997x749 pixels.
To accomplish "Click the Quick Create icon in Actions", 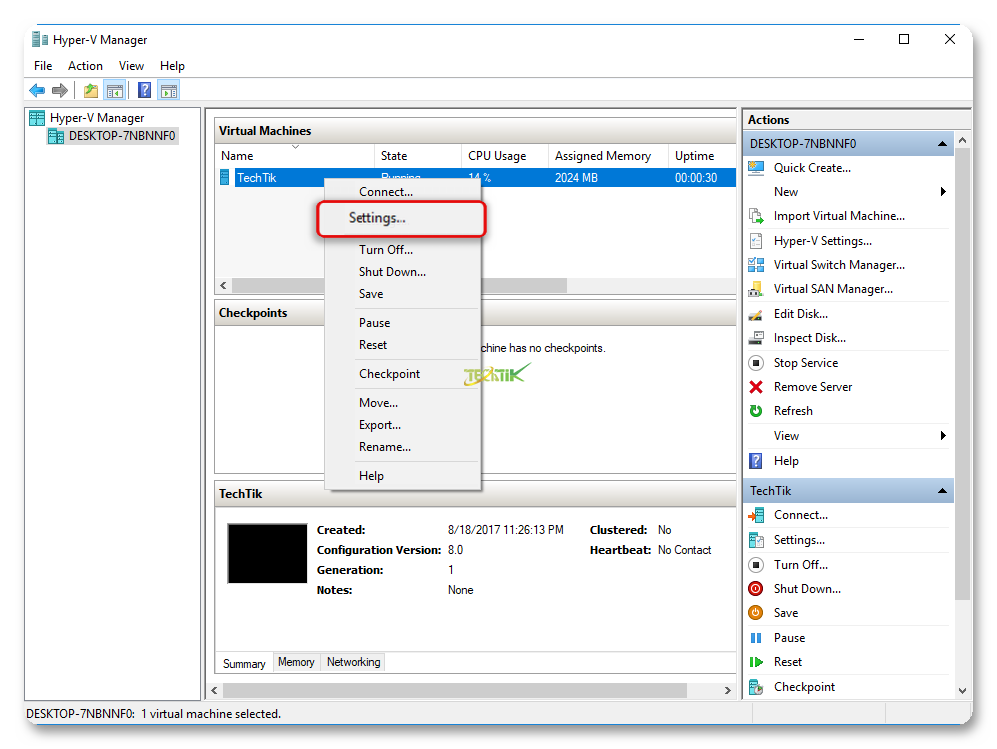I will 756,168.
